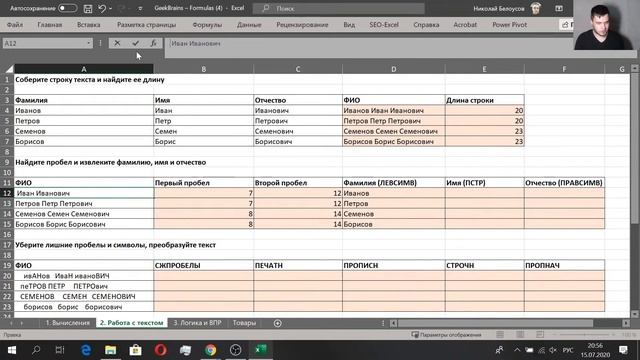This screenshot has height=360, width=640.
Task: Open the Power Pivot ribbon tab
Action: (509, 25)
